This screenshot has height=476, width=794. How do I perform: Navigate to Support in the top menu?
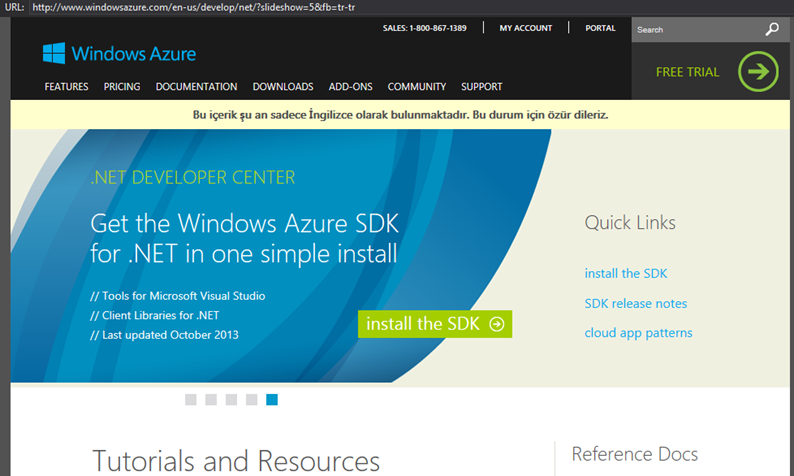click(x=482, y=87)
